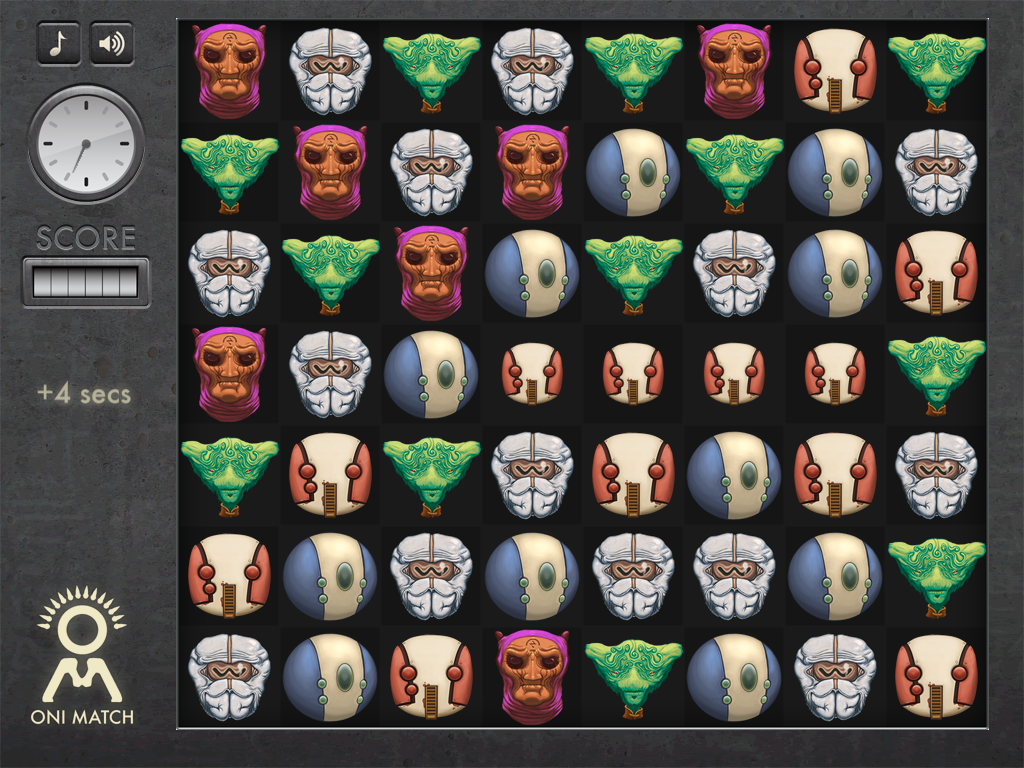Select the orange demon mask starting the fourth row

coord(229,374)
